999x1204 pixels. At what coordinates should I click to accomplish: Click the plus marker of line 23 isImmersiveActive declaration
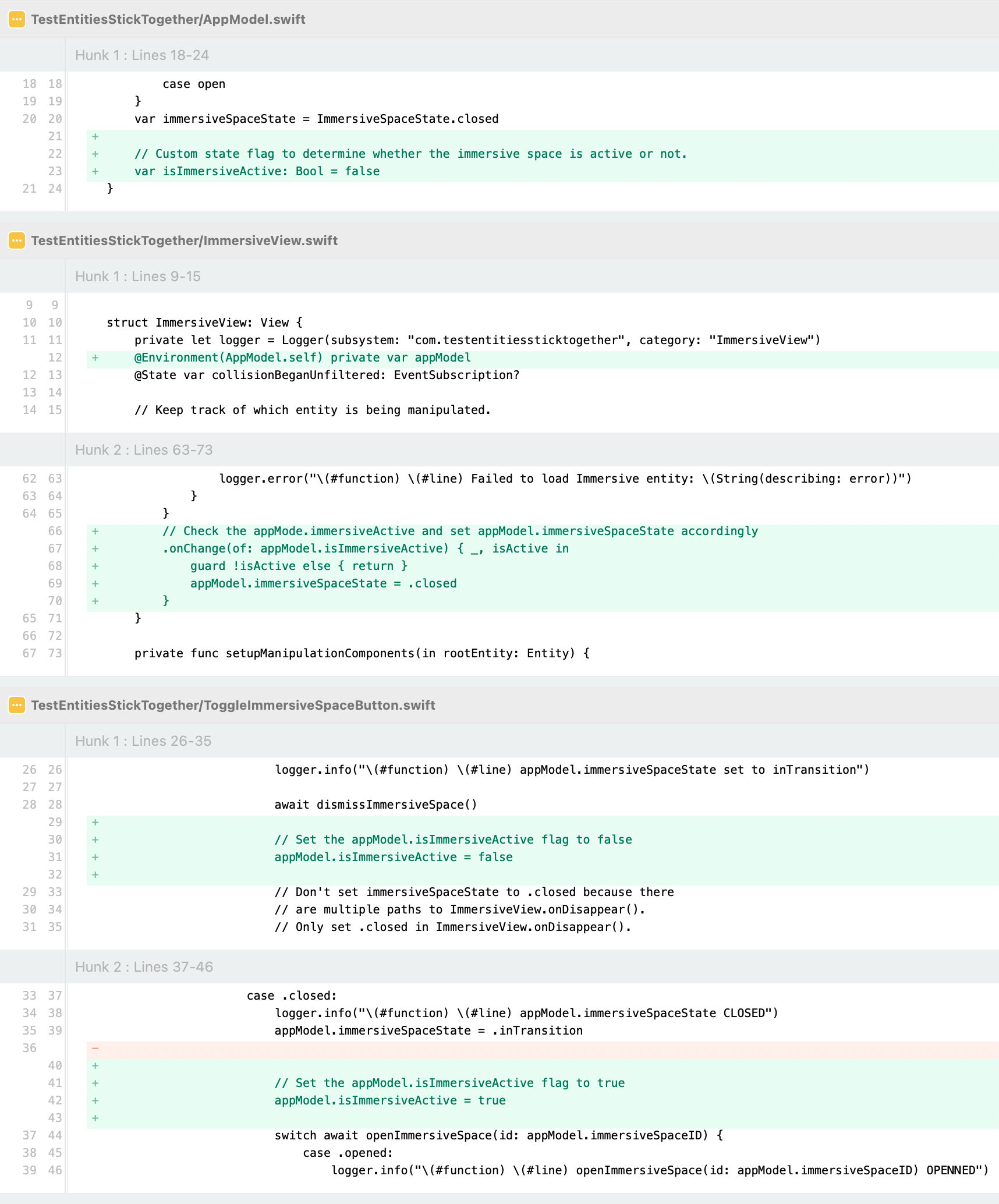click(95, 171)
